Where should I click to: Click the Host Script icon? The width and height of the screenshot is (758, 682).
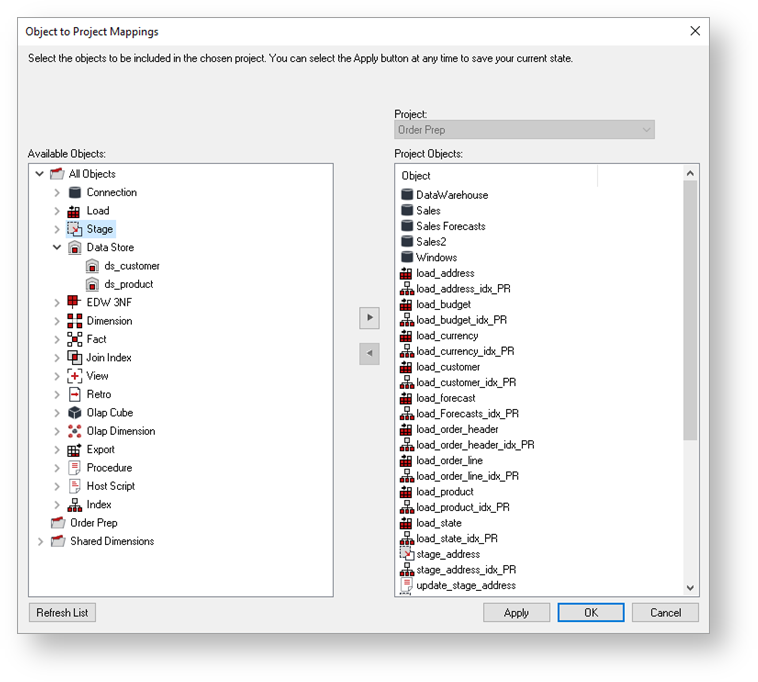coord(75,486)
